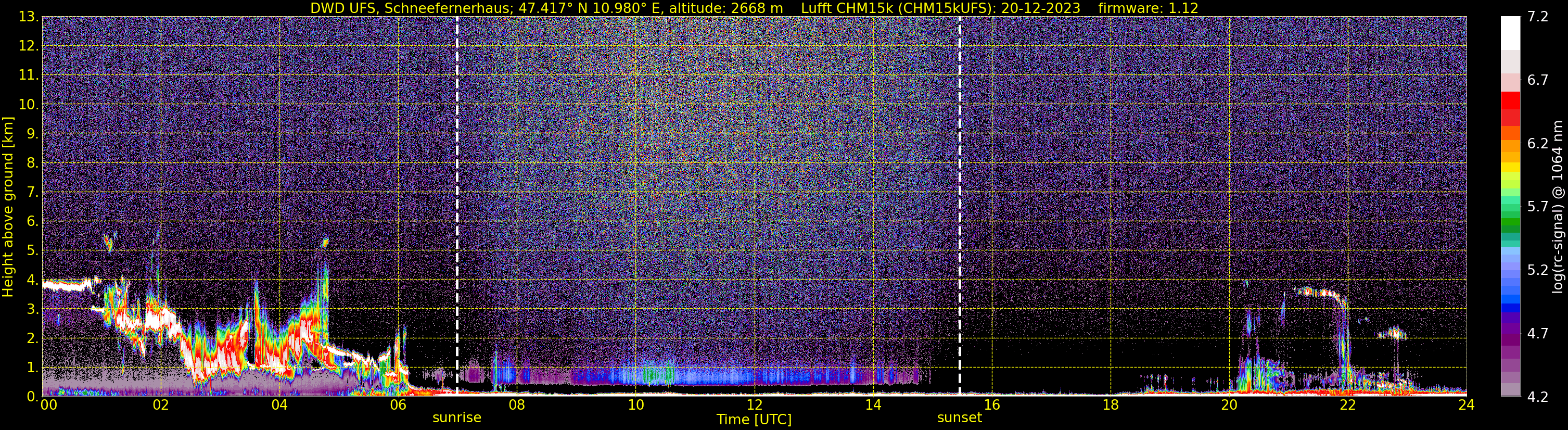Click the 'DWD UFS, Schneefernerhaus' station title text
Viewport: 1568px width, 430px height.
pyautogui.click(x=410, y=8)
